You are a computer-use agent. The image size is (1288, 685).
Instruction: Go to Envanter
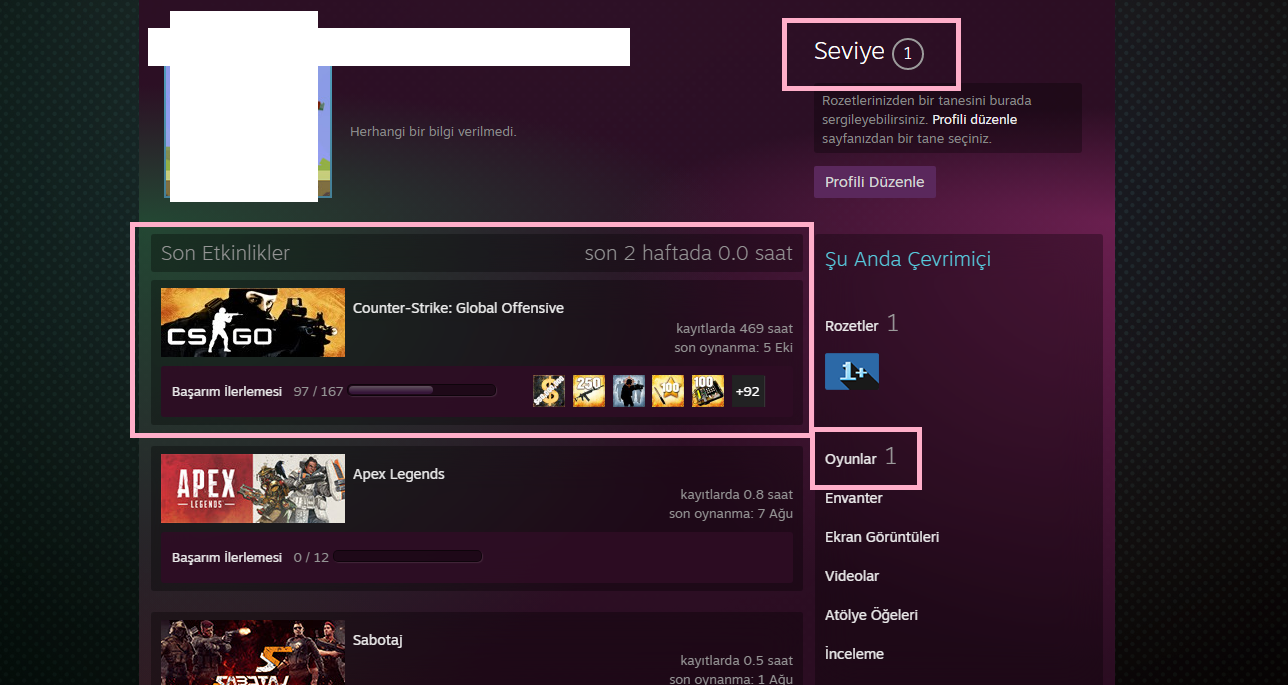854,498
